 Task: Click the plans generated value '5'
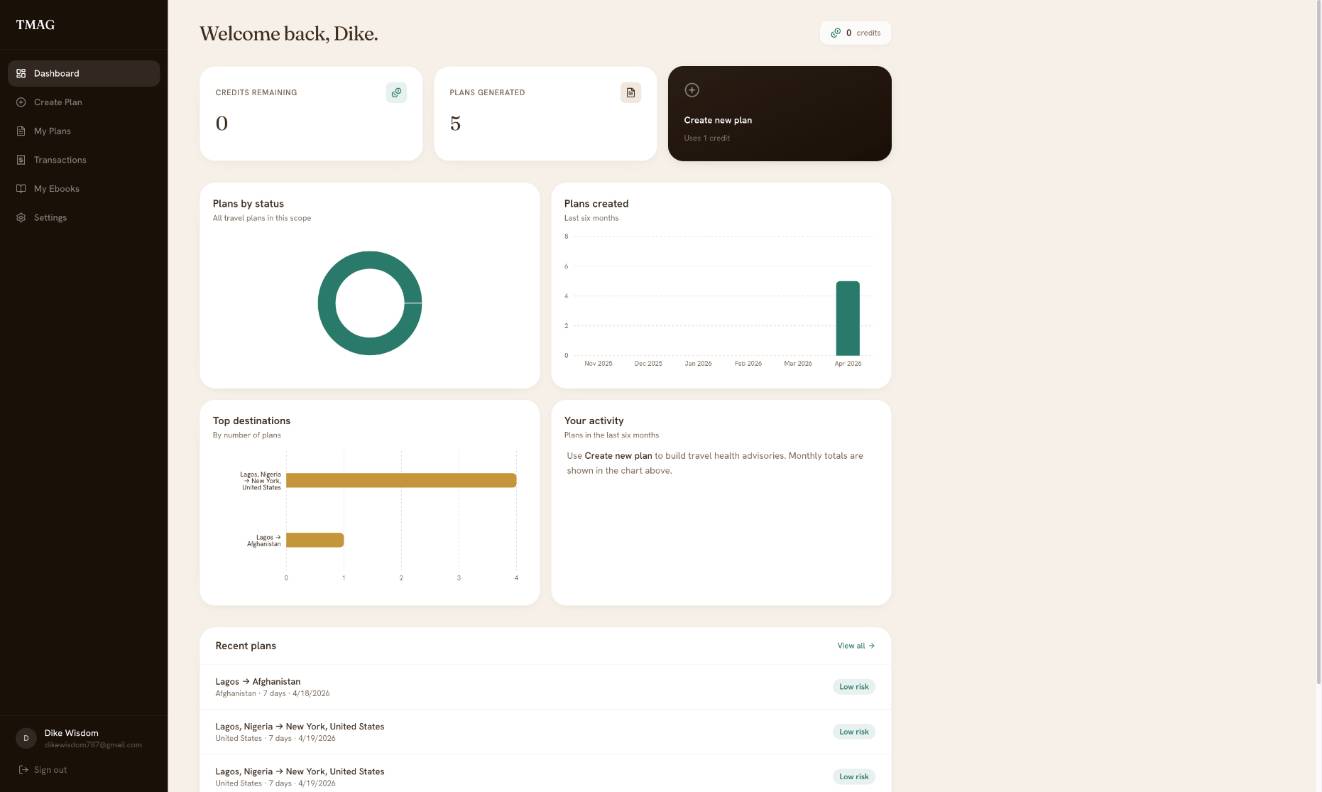455,124
